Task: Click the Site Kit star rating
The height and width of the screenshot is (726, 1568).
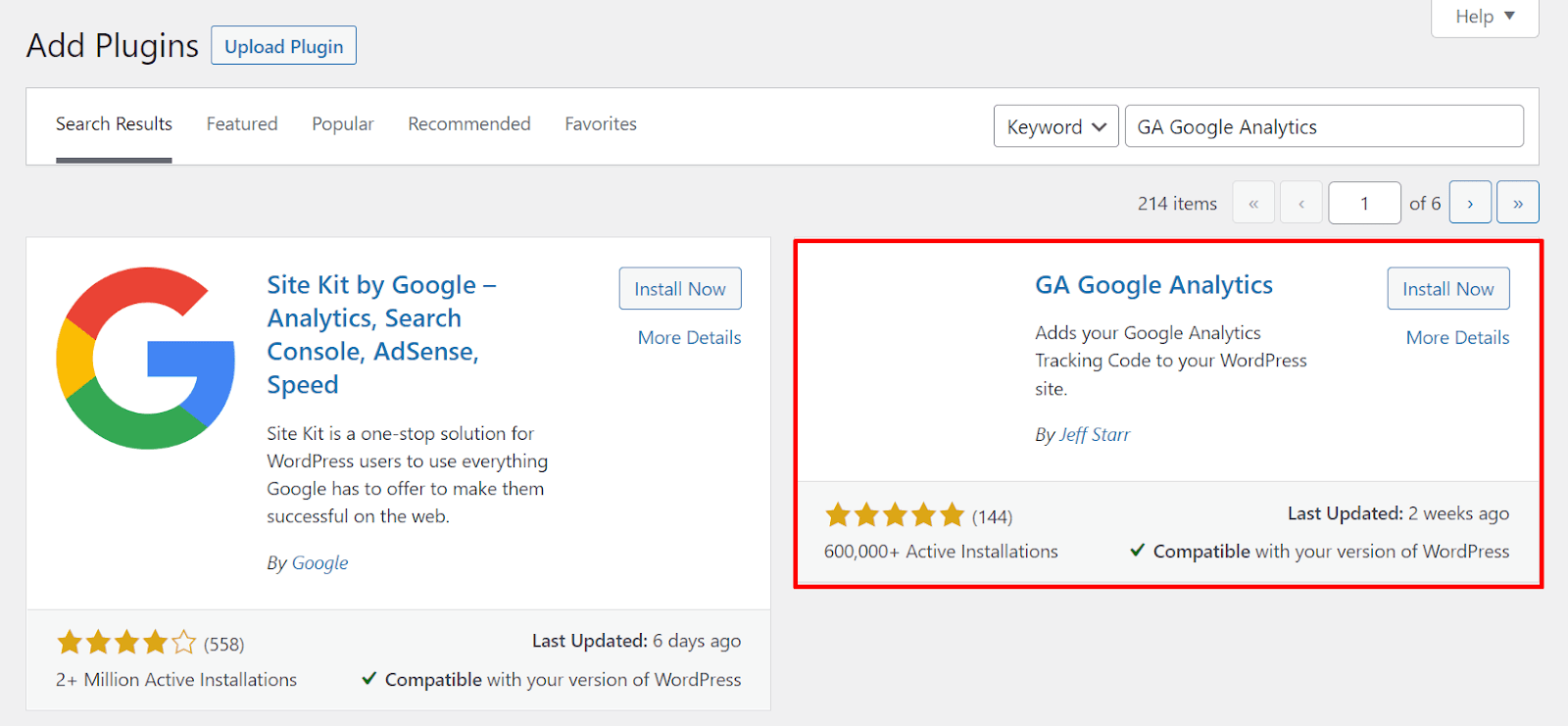Action: point(126,643)
